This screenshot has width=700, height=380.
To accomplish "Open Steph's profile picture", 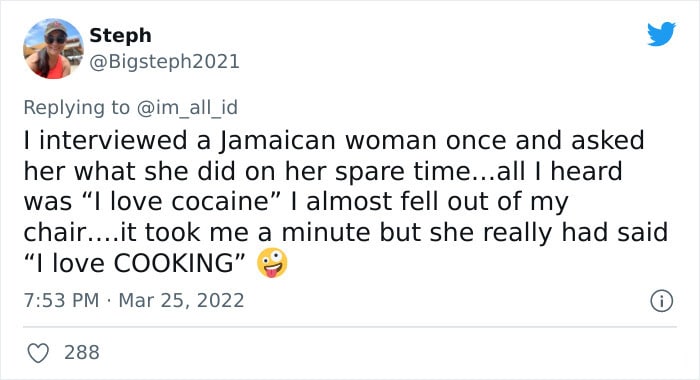I will coord(53,49).
